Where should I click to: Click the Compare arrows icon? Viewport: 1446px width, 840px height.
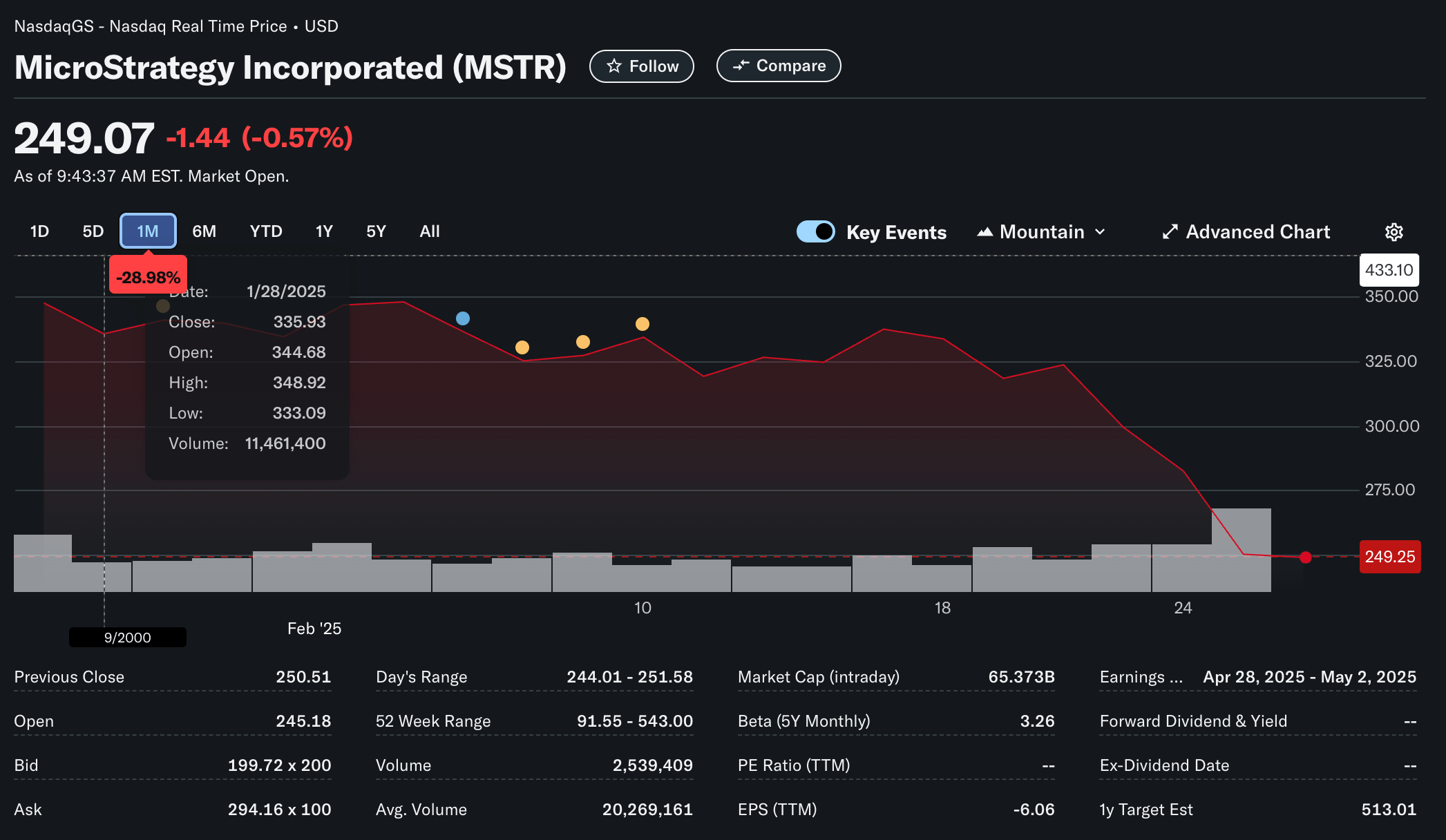tap(741, 66)
